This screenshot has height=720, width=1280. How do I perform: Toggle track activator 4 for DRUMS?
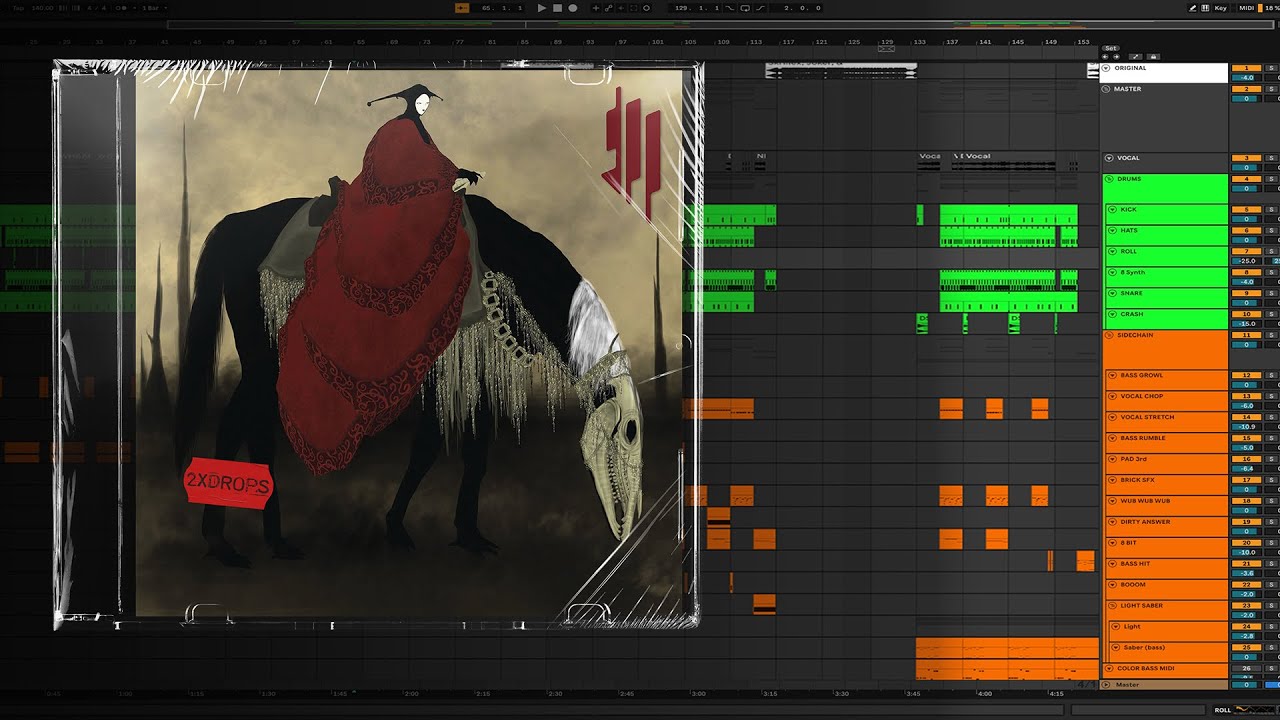point(1246,179)
